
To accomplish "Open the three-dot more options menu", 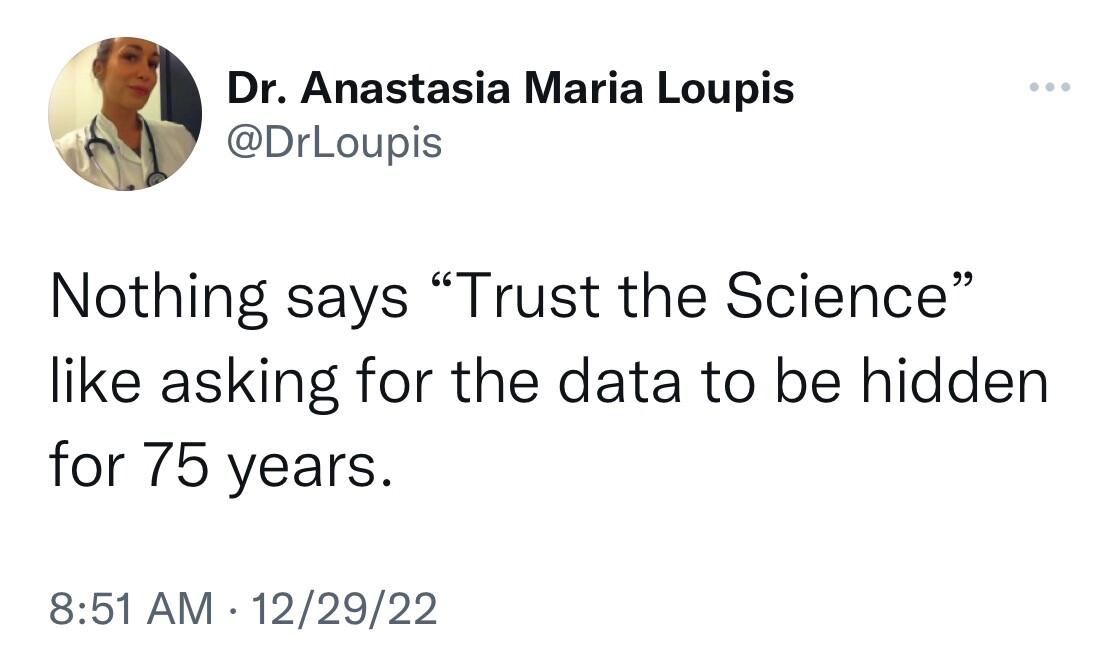I will coord(1050,87).
